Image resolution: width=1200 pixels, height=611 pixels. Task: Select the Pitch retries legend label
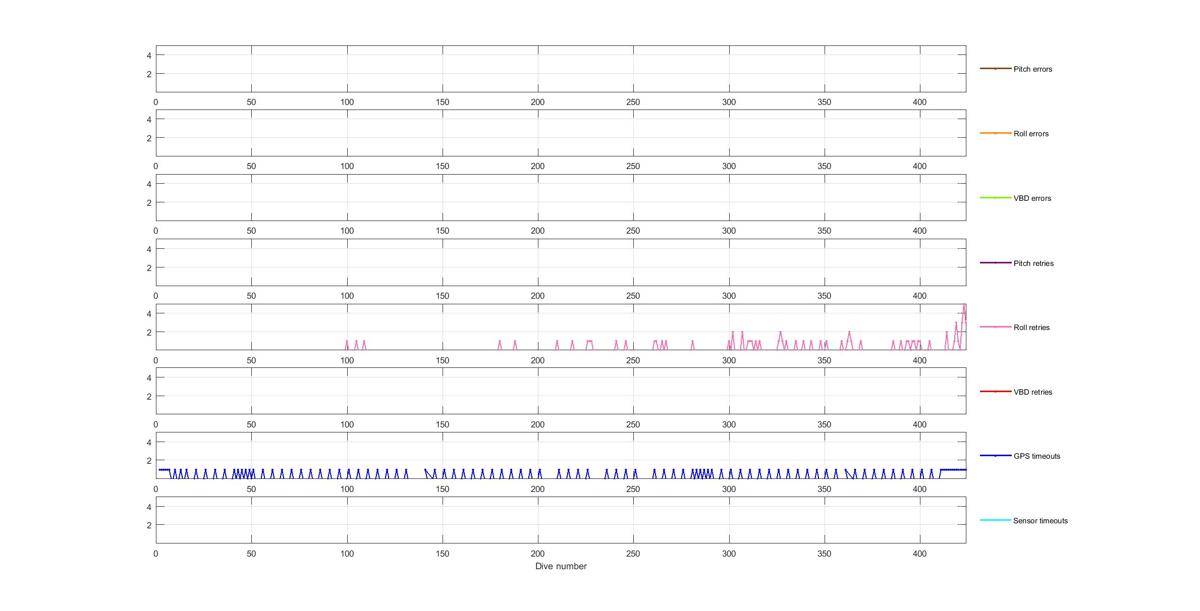[1033, 263]
